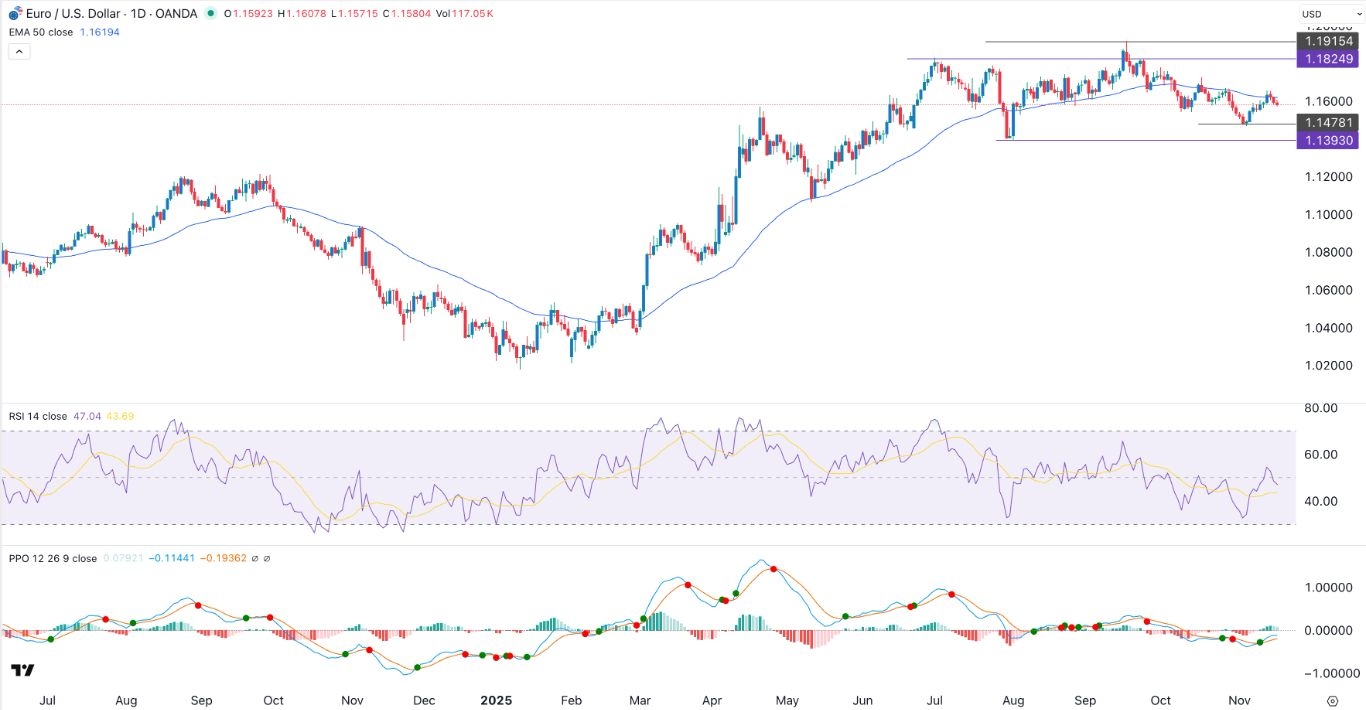
Task: Click the first ø icon beside PPO values
Action: pos(254,558)
